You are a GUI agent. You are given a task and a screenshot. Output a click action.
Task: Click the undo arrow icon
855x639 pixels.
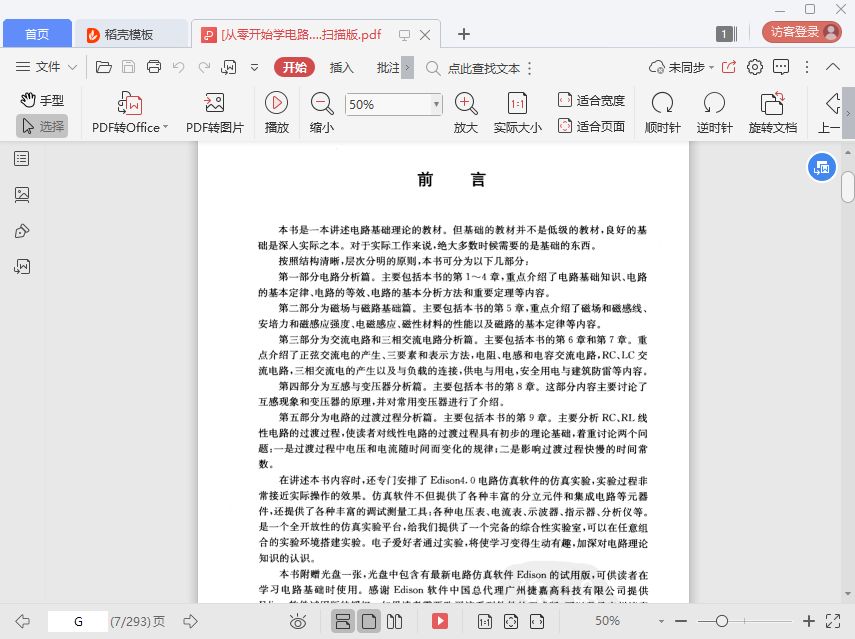(x=179, y=67)
